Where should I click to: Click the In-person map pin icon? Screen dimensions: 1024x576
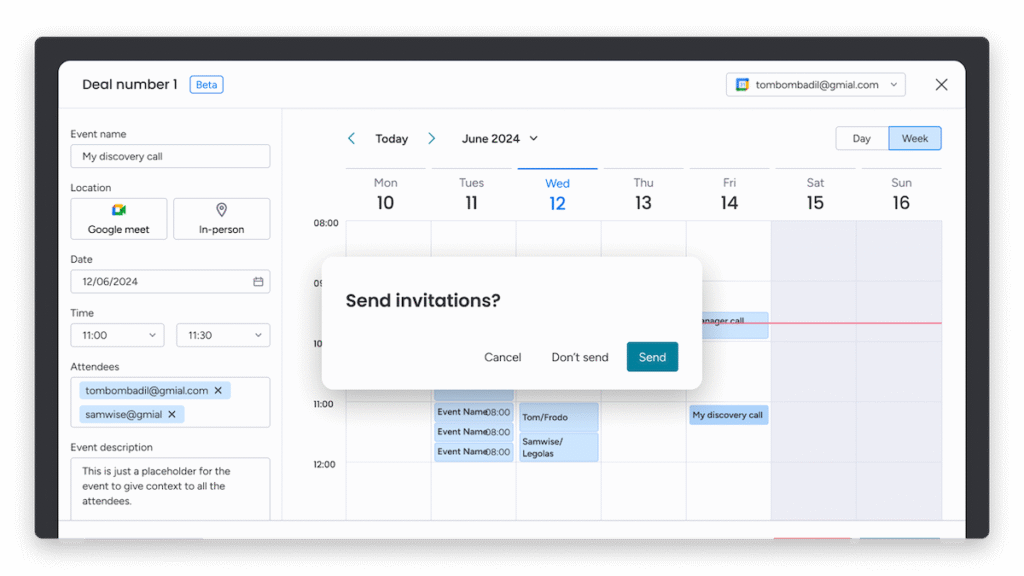[x=221, y=210]
